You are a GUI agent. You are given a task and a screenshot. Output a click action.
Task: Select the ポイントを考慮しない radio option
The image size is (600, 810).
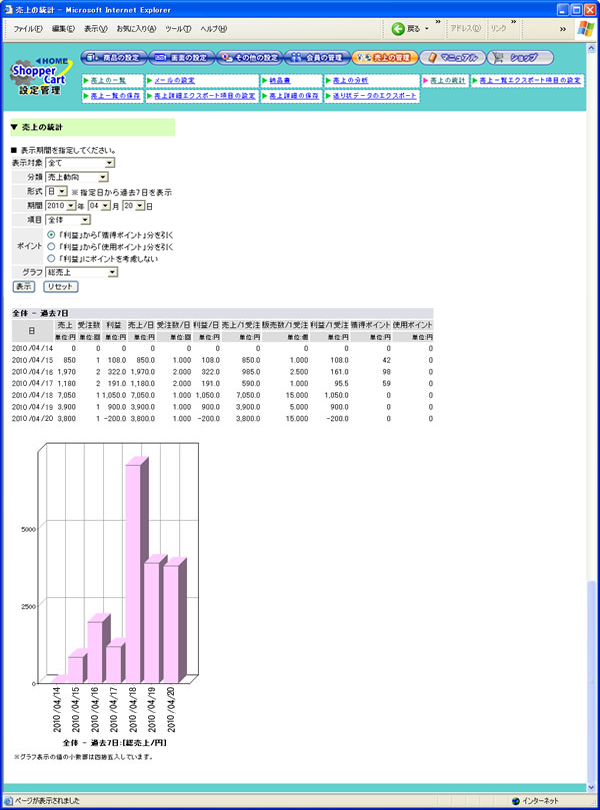tap(51, 258)
